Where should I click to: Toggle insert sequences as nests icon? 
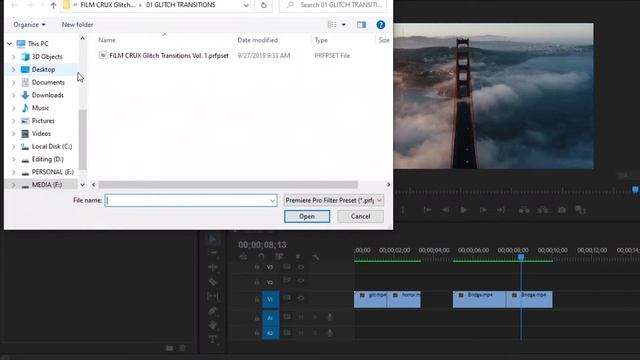243,256
